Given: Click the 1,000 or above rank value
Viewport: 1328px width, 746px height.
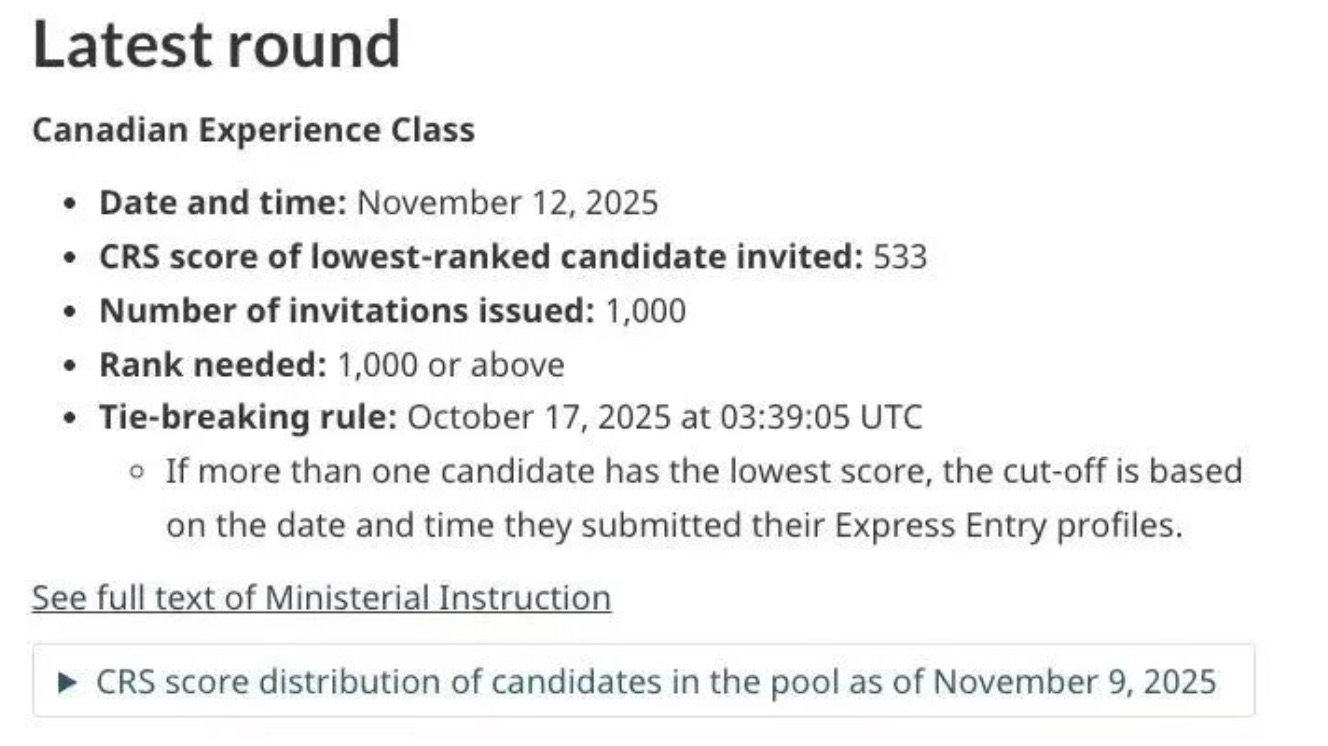Looking at the screenshot, I should pos(451,365).
